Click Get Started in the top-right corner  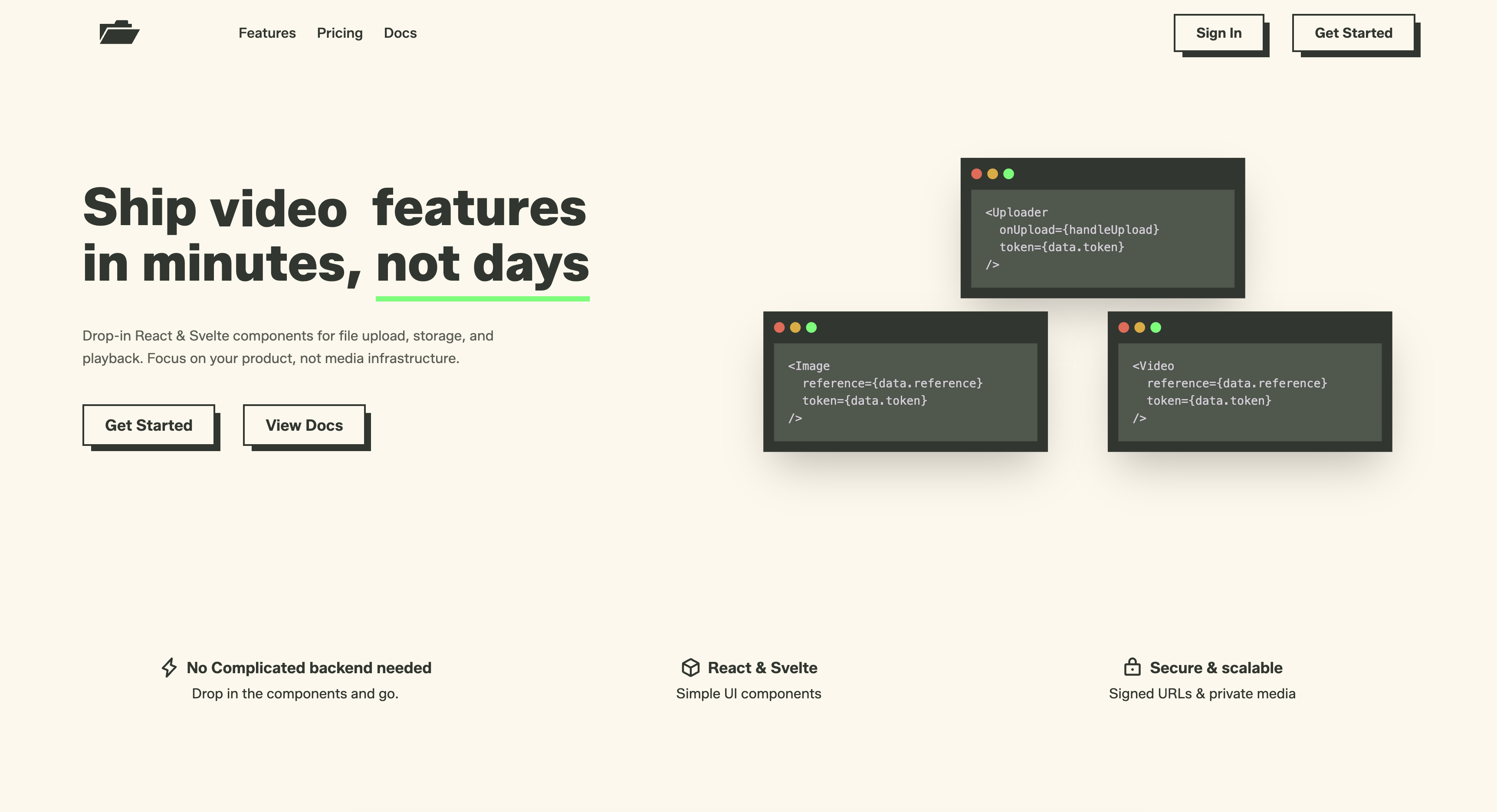(1353, 33)
